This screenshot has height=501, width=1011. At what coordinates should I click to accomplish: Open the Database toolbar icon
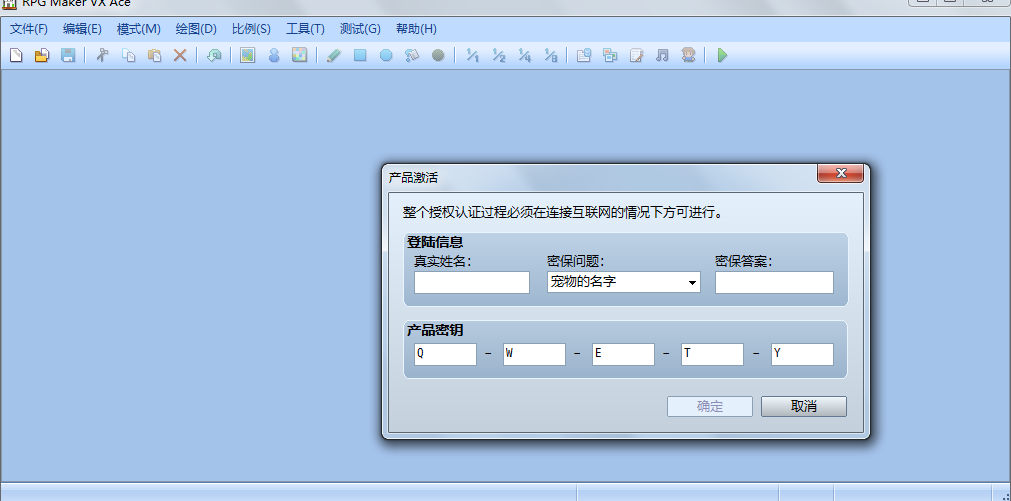pyautogui.click(x=584, y=55)
